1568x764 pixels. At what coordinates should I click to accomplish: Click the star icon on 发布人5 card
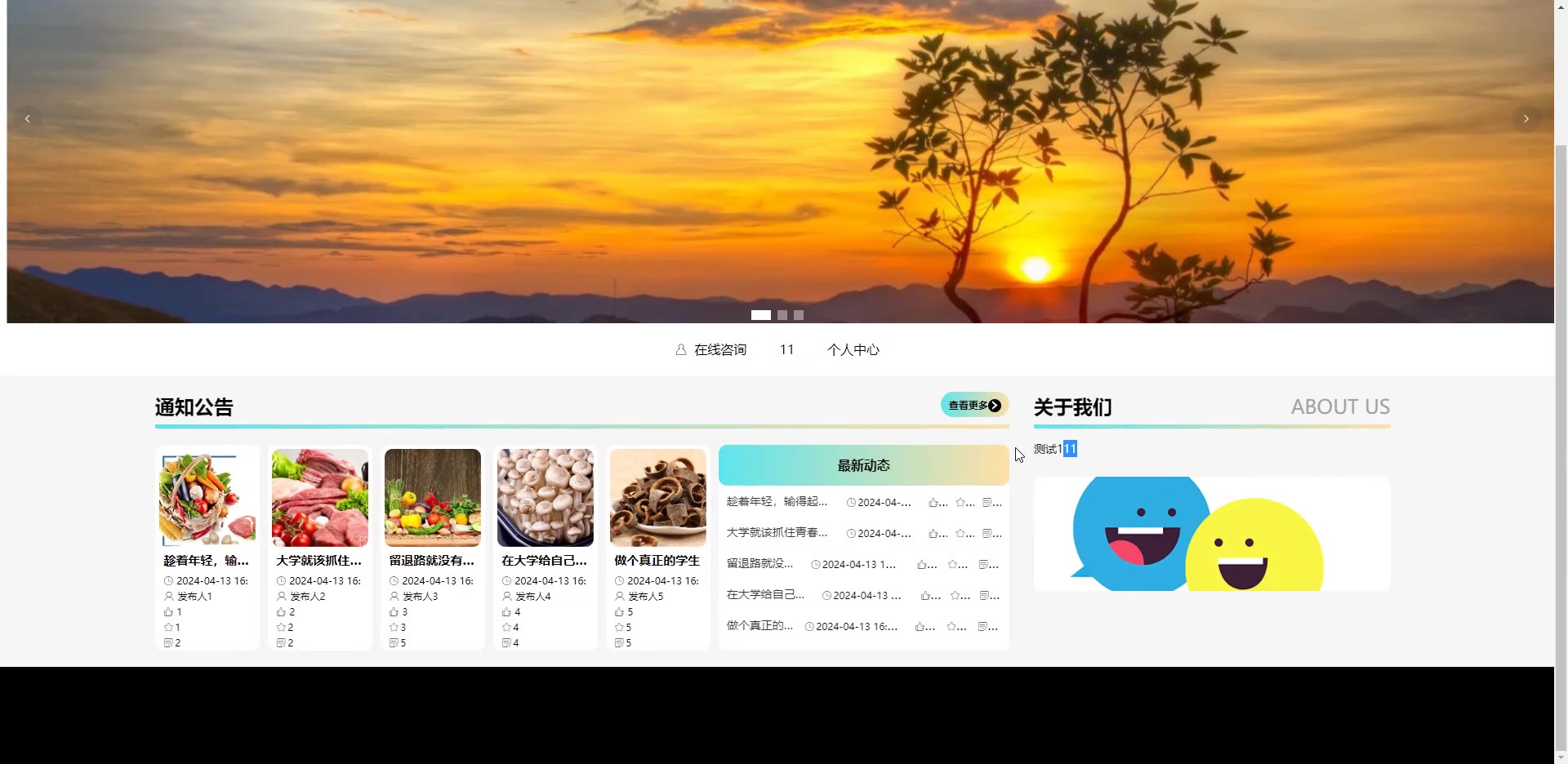coord(619,628)
